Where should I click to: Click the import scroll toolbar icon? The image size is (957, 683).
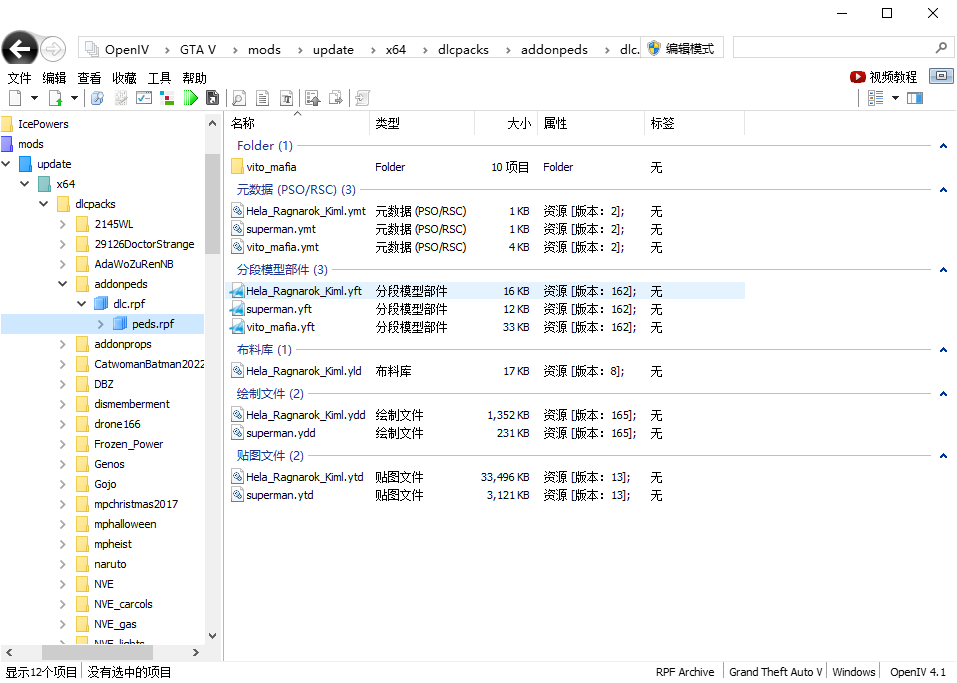coord(363,98)
